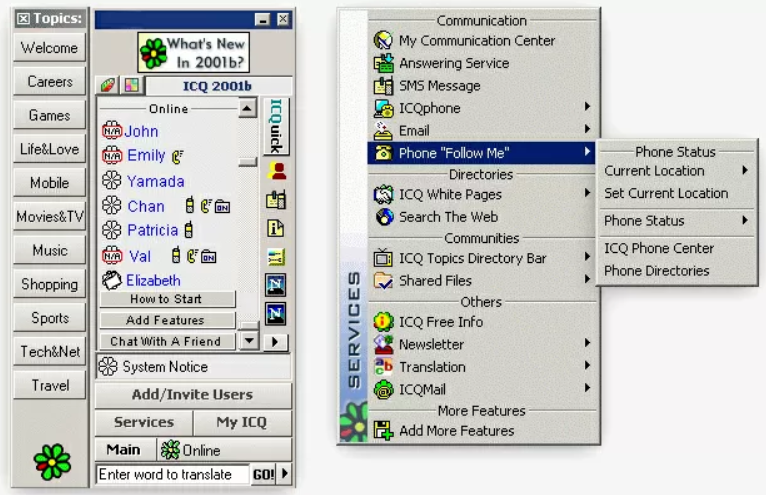Image resolution: width=766 pixels, height=495 pixels.
Task: Click the ICQ flower logo under Topics
Action: 52,462
